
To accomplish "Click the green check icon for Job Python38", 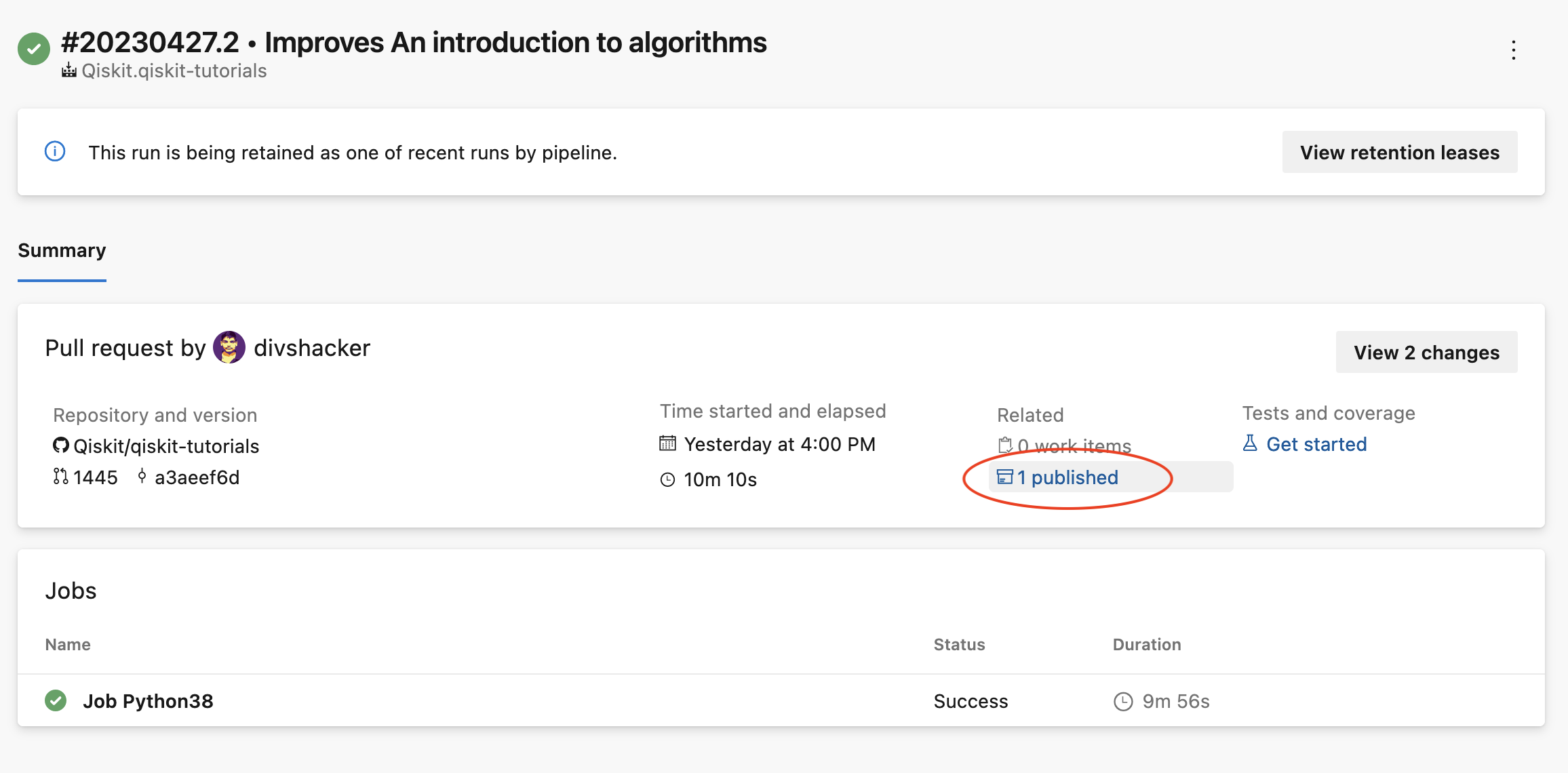I will (56, 700).
